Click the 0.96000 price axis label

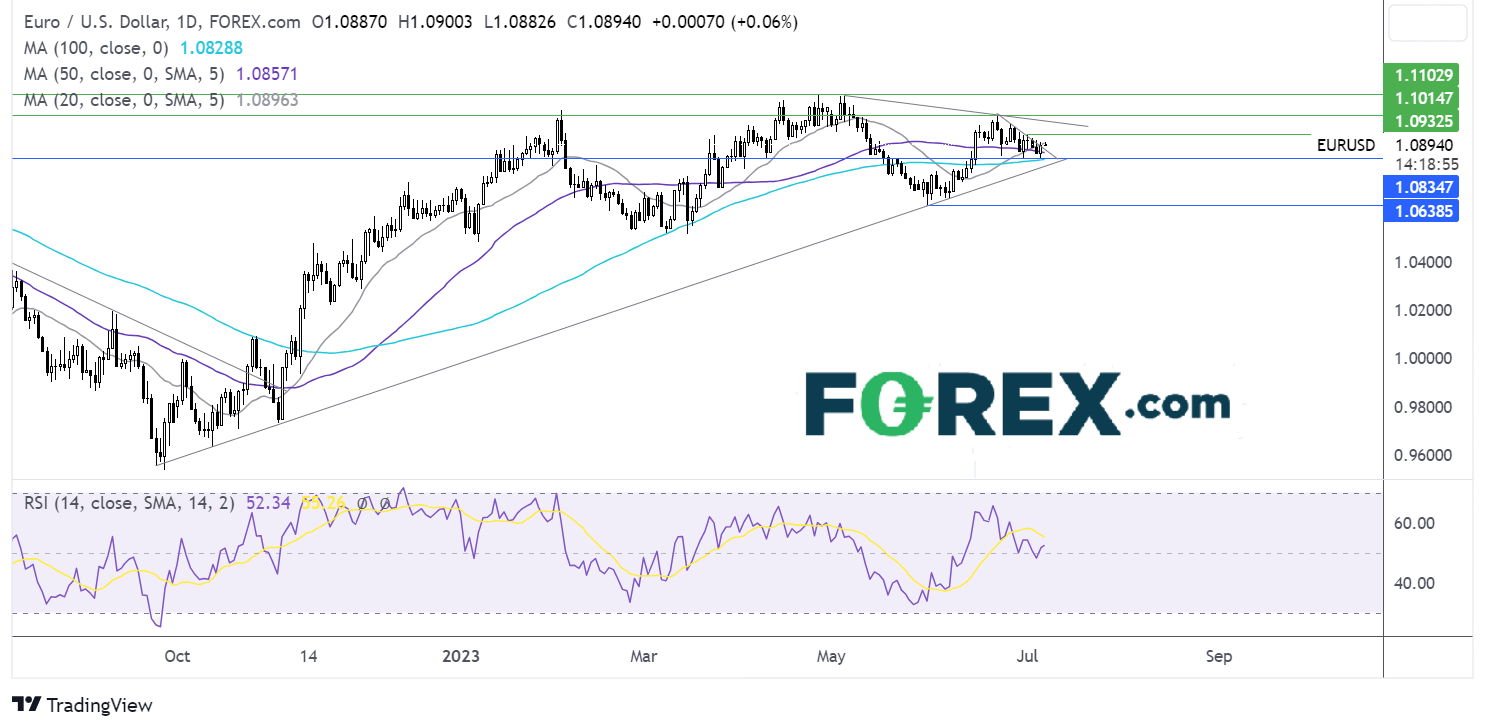(1424, 455)
